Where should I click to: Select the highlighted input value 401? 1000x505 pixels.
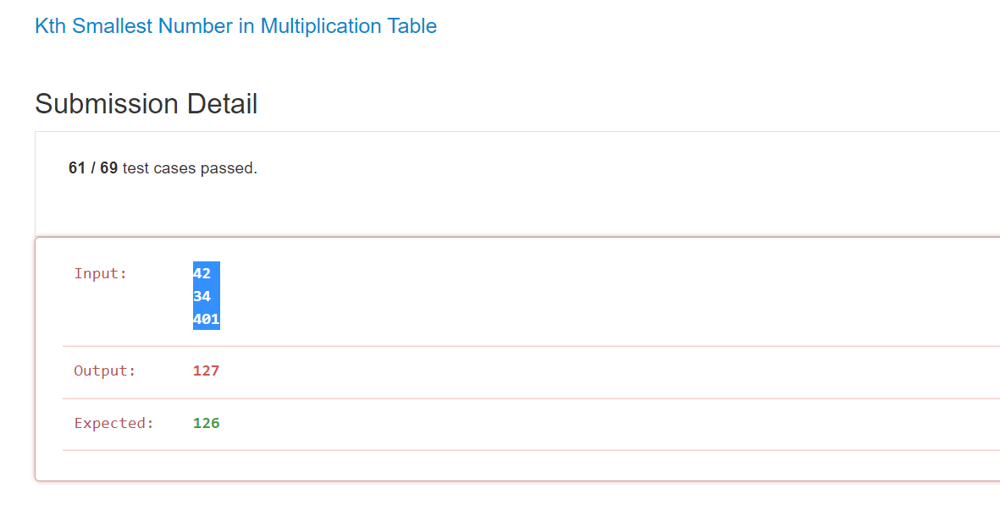tap(206, 320)
